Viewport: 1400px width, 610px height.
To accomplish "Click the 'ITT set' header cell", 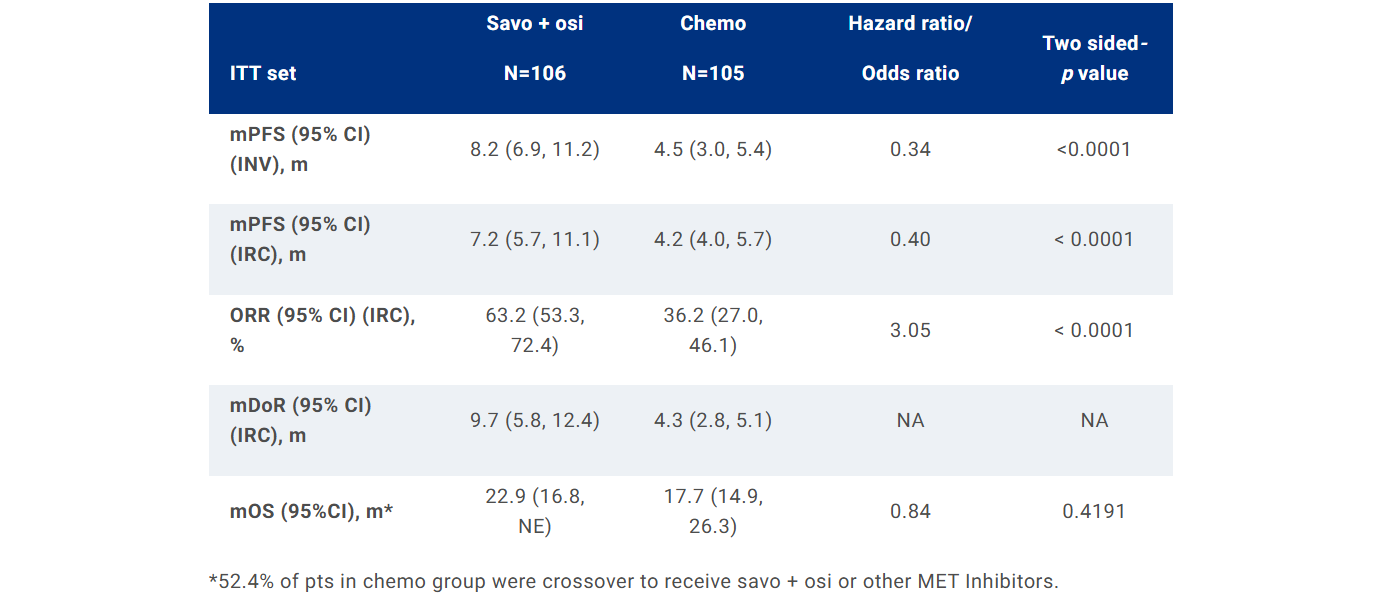I will pos(263,73).
